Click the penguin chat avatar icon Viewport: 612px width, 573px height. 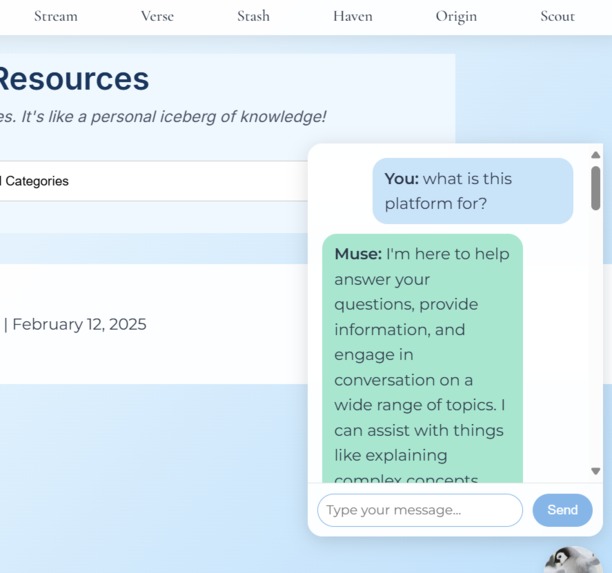coord(573,560)
